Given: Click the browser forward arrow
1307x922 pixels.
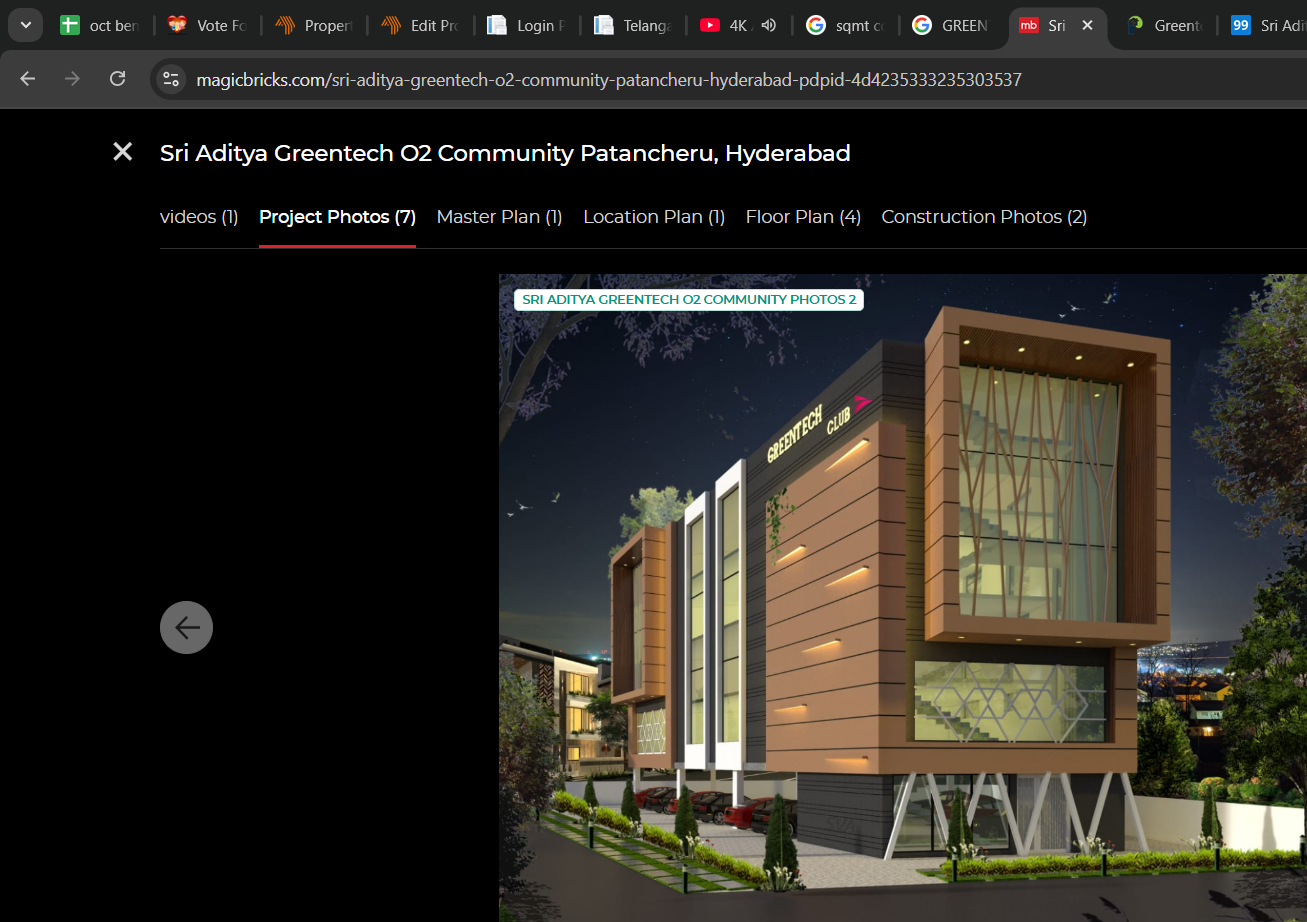Looking at the screenshot, I should click(72, 79).
